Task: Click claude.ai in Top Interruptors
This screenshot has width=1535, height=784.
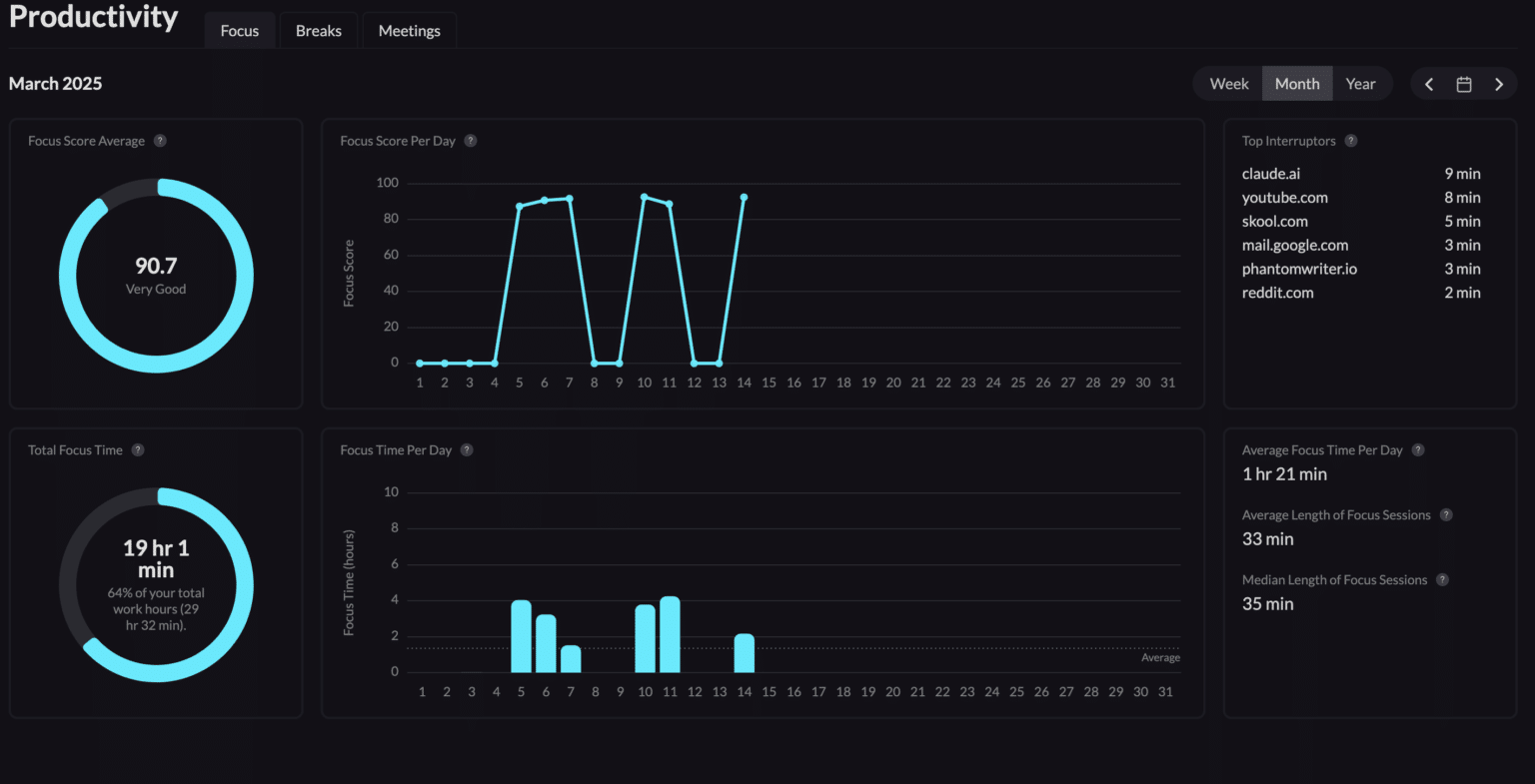Action: point(1271,174)
